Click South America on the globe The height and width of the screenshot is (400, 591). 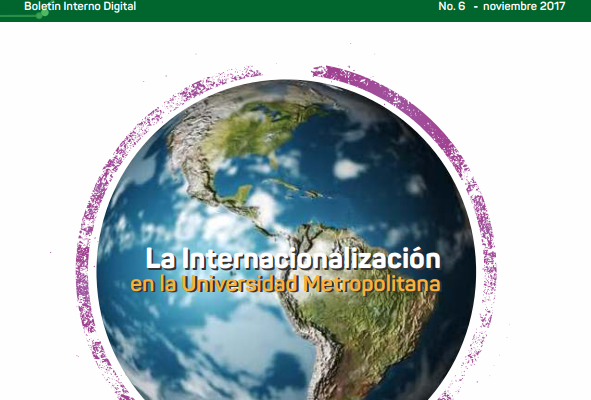[358, 309]
